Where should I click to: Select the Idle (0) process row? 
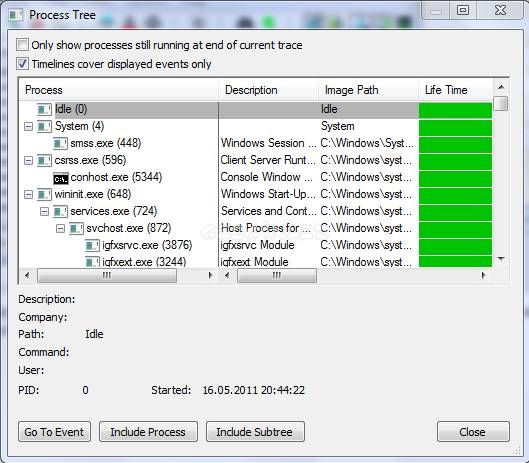[71, 109]
